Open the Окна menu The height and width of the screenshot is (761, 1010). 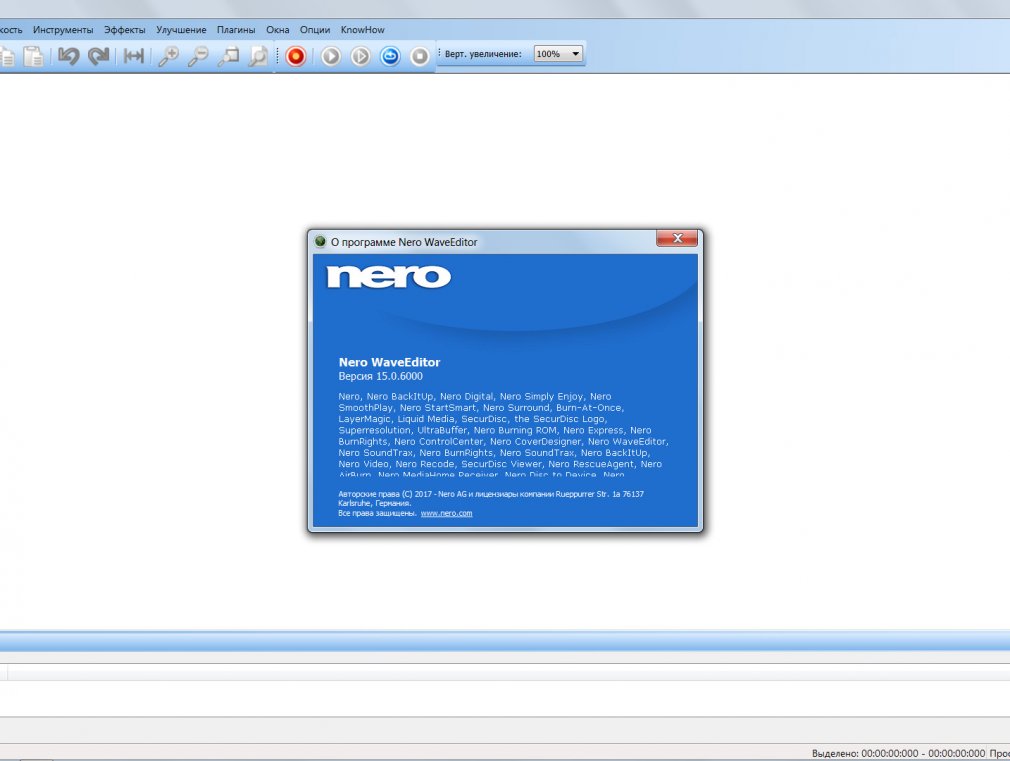click(278, 30)
